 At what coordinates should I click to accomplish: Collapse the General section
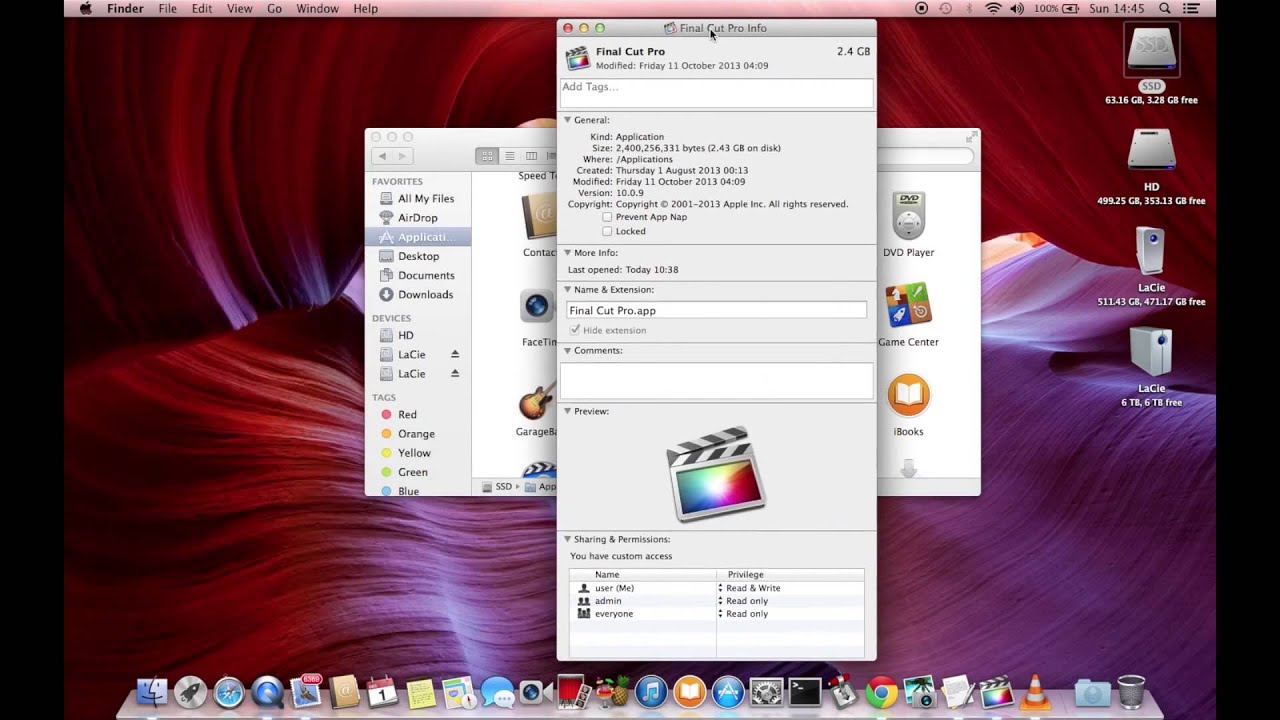pos(567,120)
